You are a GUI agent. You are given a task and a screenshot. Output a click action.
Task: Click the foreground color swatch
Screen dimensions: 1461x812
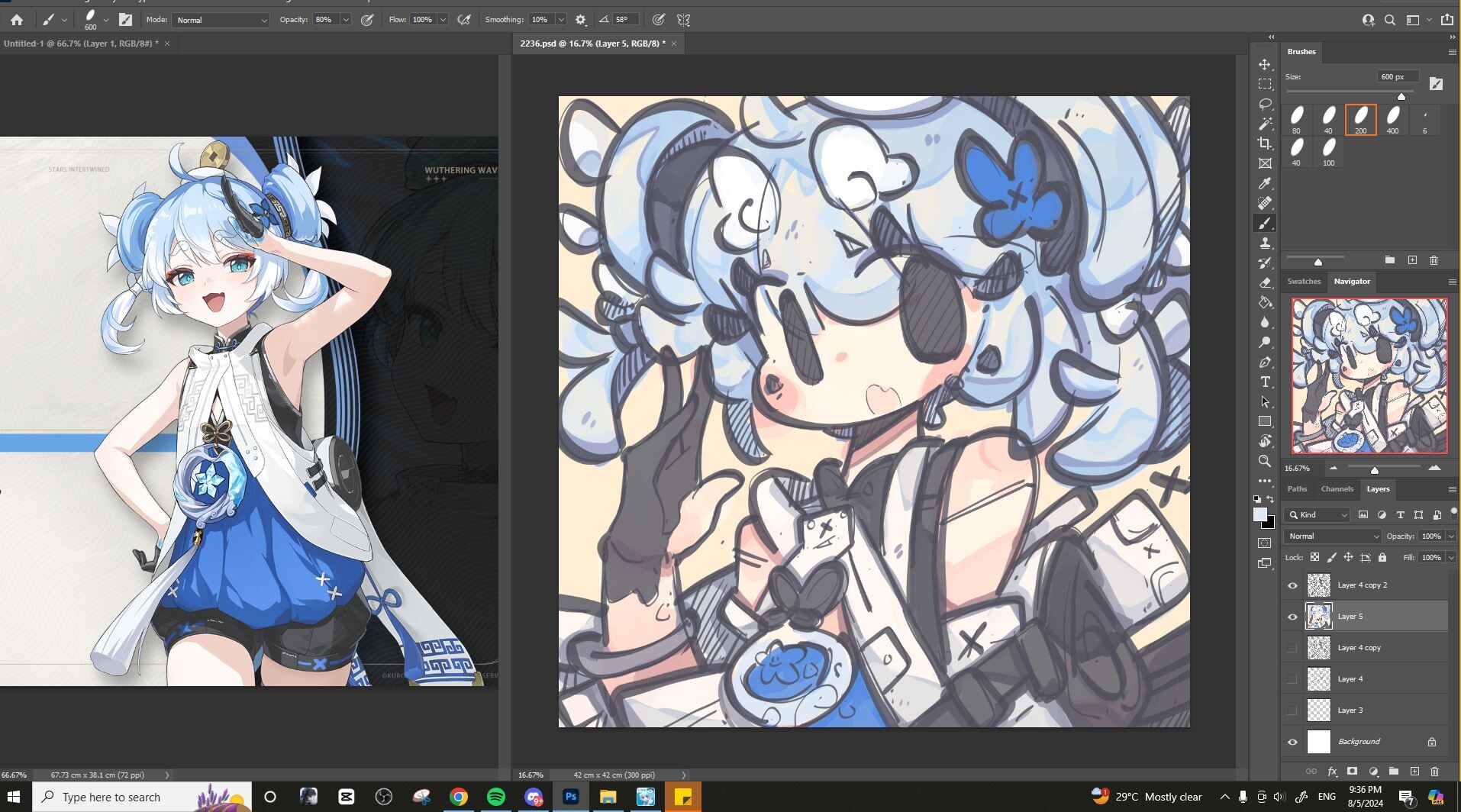point(1260,515)
